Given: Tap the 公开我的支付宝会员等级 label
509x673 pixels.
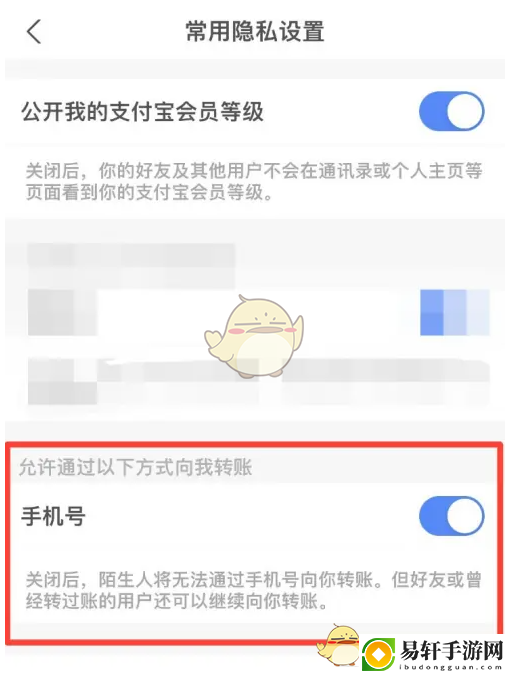Looking at the screenshot, I should (142, 112).
